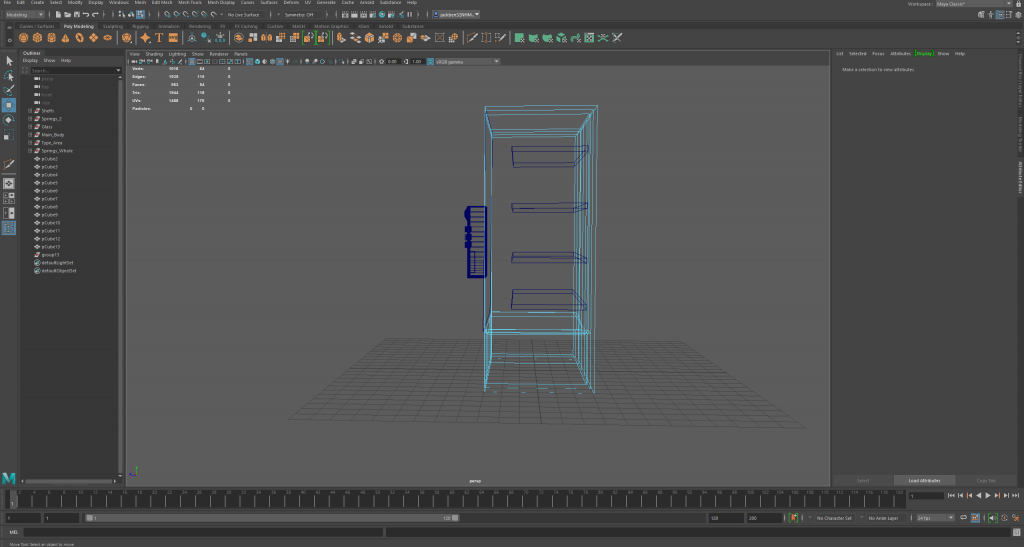Image resolution: width=1024 pixels, height=547 pixels.
Task: Activate the Lasso select tool
Action: [x=9, y=76]
